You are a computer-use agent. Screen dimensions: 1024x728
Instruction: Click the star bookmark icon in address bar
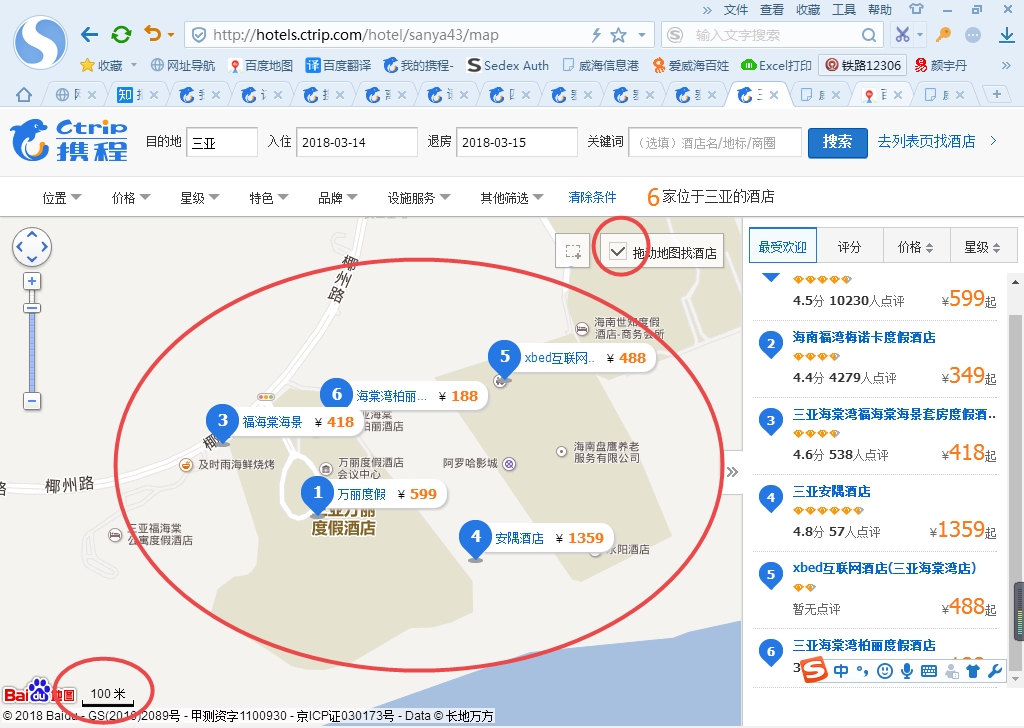coord(618,35)
